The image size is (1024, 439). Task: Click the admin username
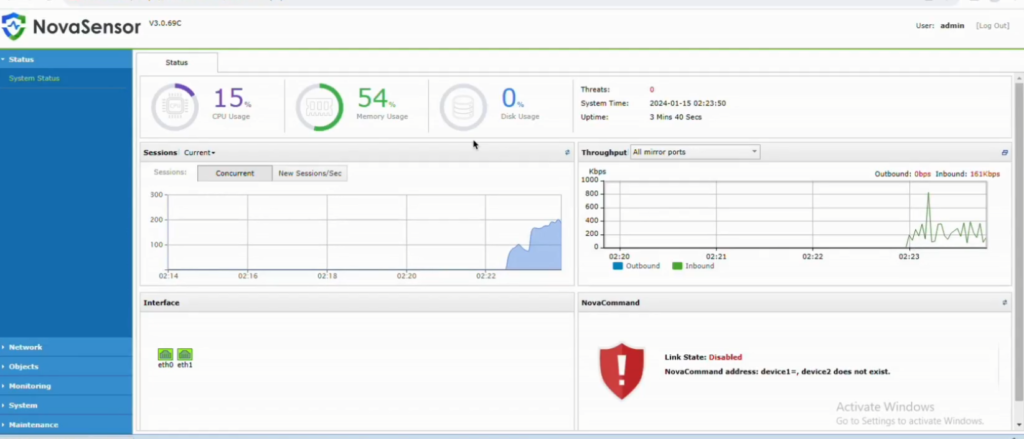[952, 25]
